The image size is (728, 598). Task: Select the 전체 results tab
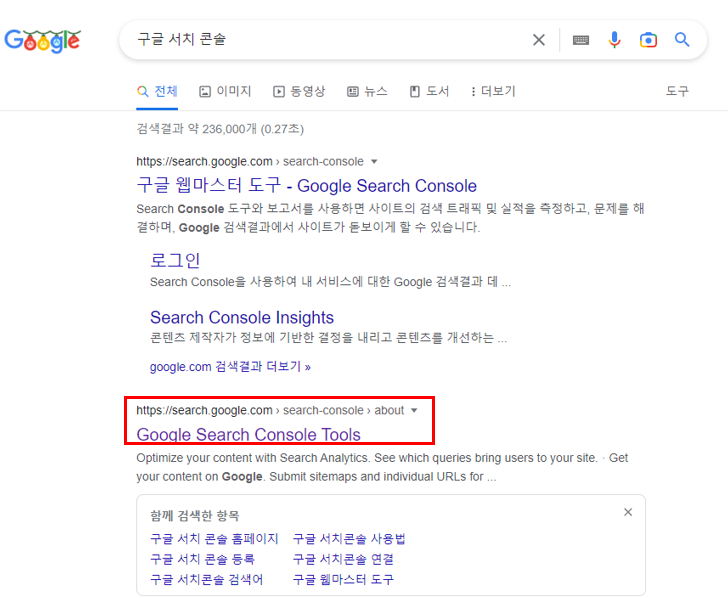point(157,91)
